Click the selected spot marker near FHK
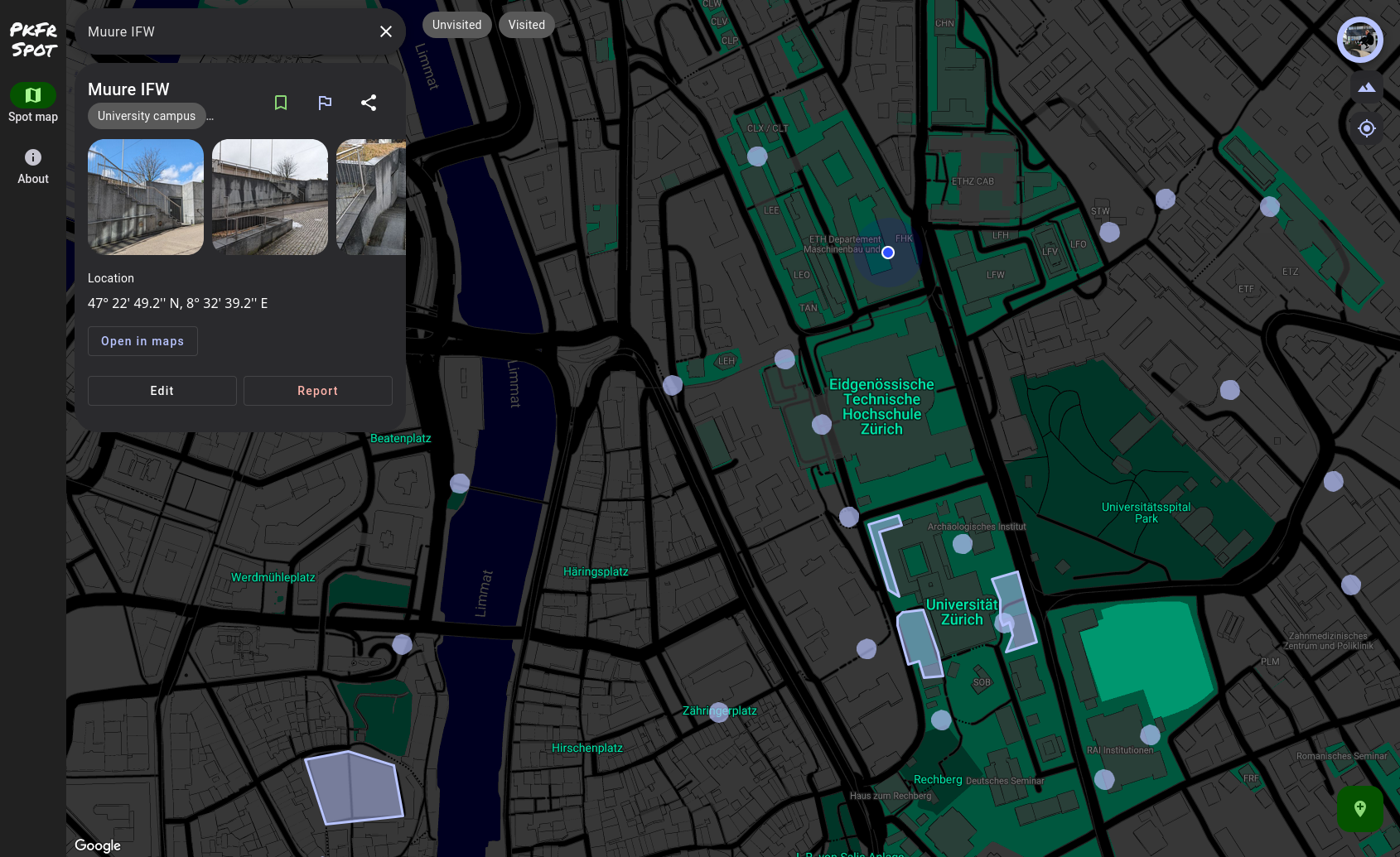The width and height of the screenshot is (1400, 857). pyautogui.click(x=888, y=253)
